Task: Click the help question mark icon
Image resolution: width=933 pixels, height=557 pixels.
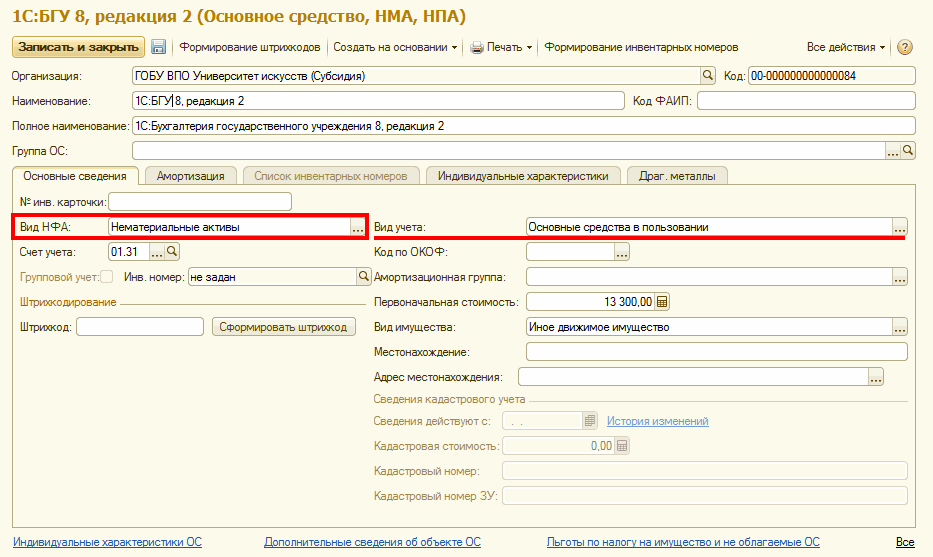Action: (x=904, y=47)
